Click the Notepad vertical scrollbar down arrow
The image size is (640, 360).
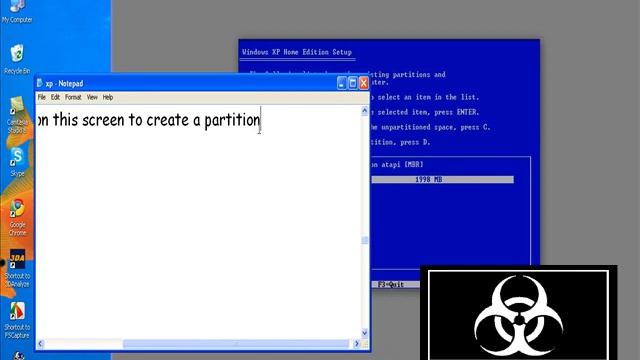pyautogui.click(x=364, y=333)
